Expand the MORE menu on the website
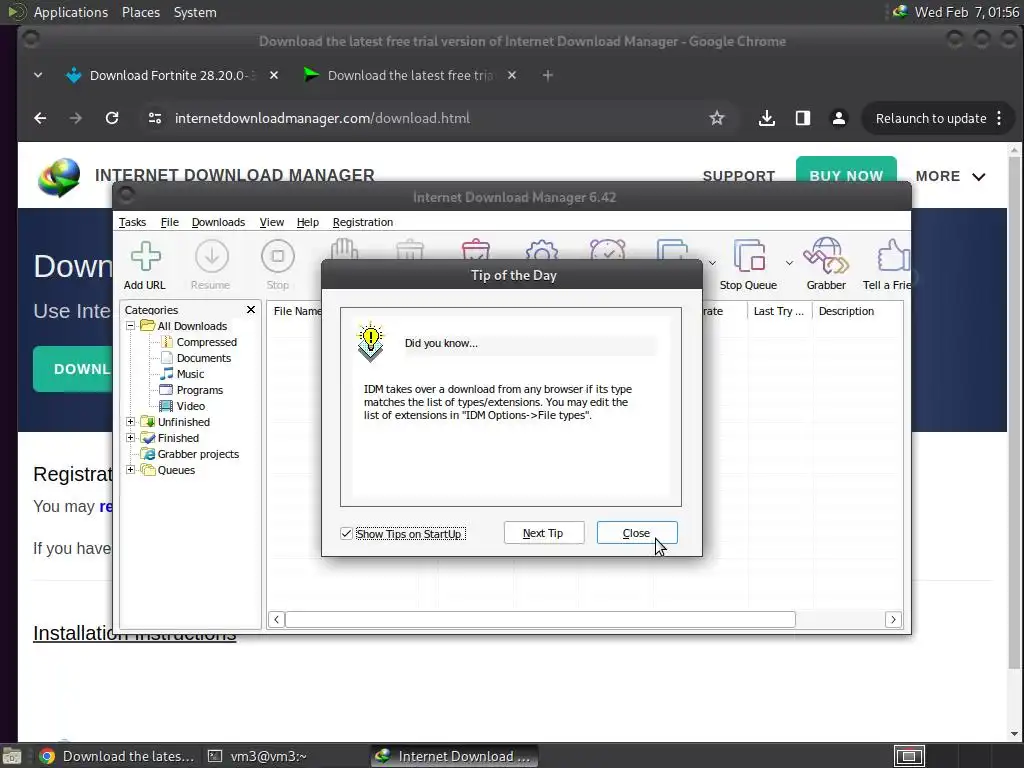Image resolution: width=1024 pixels, height=768 pixels. point(950,176)
